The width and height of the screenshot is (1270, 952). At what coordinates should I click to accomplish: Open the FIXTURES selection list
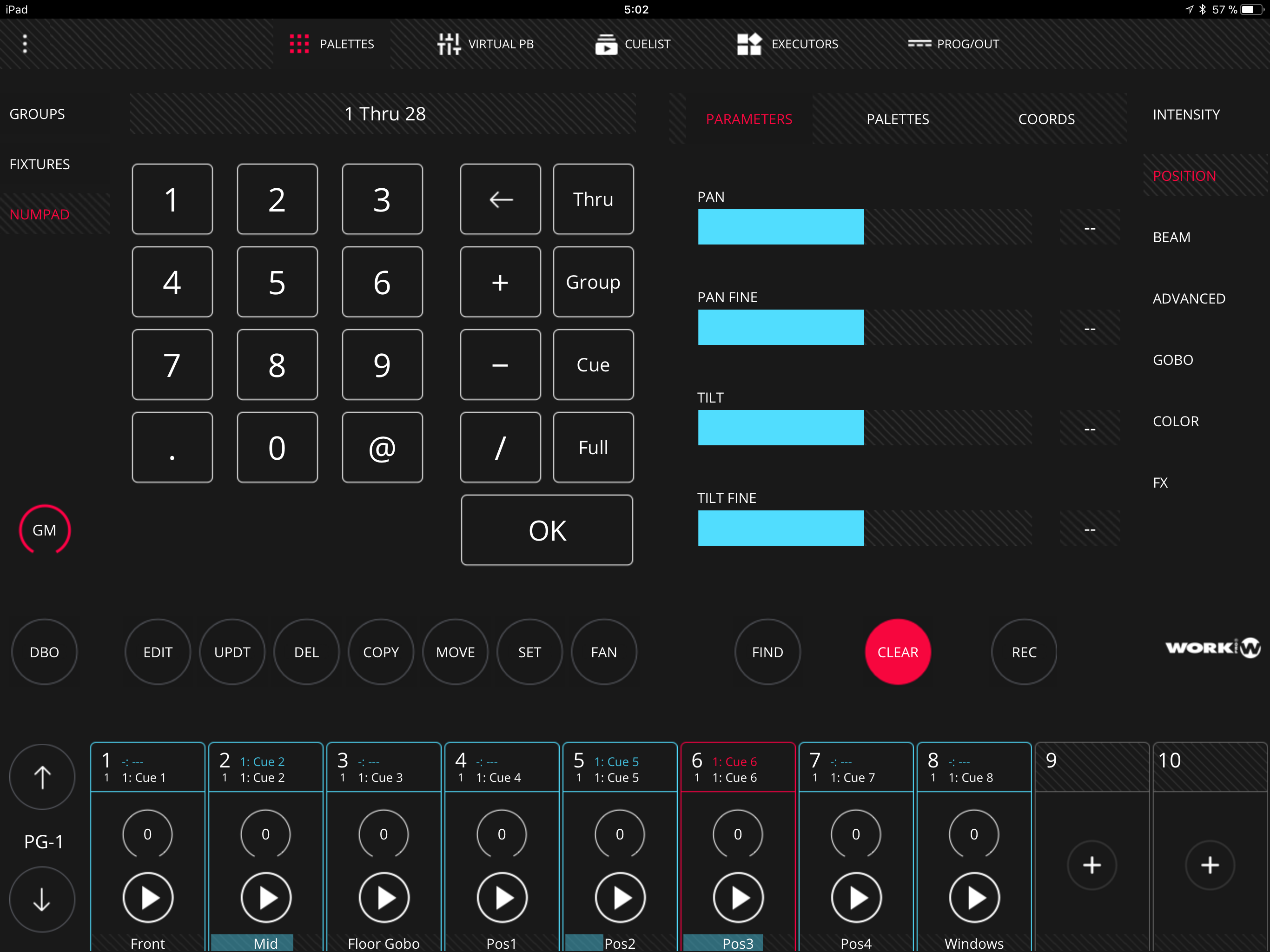click(40, 164)
